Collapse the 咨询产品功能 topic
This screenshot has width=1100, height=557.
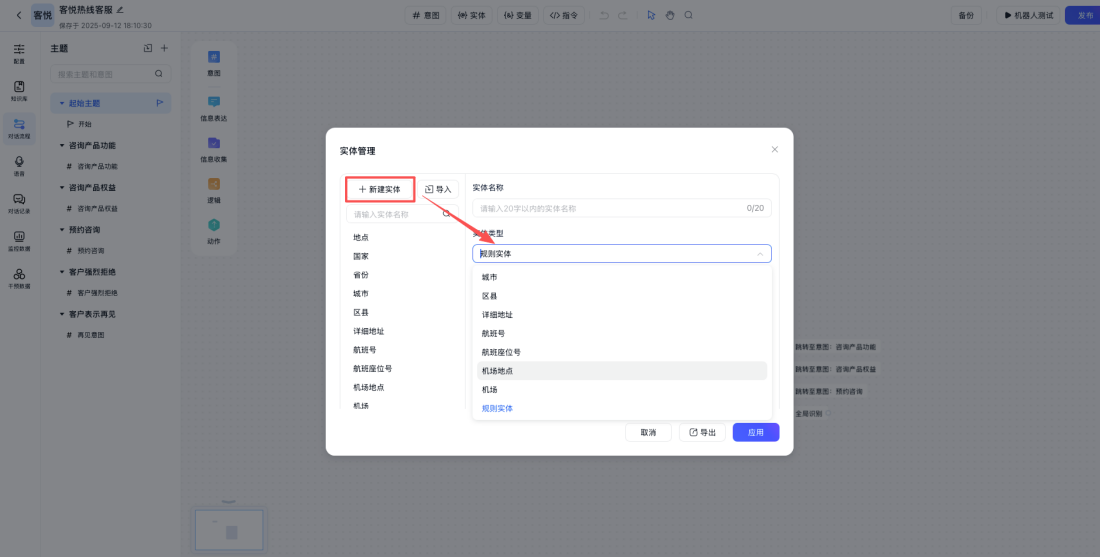coord(62,145)
